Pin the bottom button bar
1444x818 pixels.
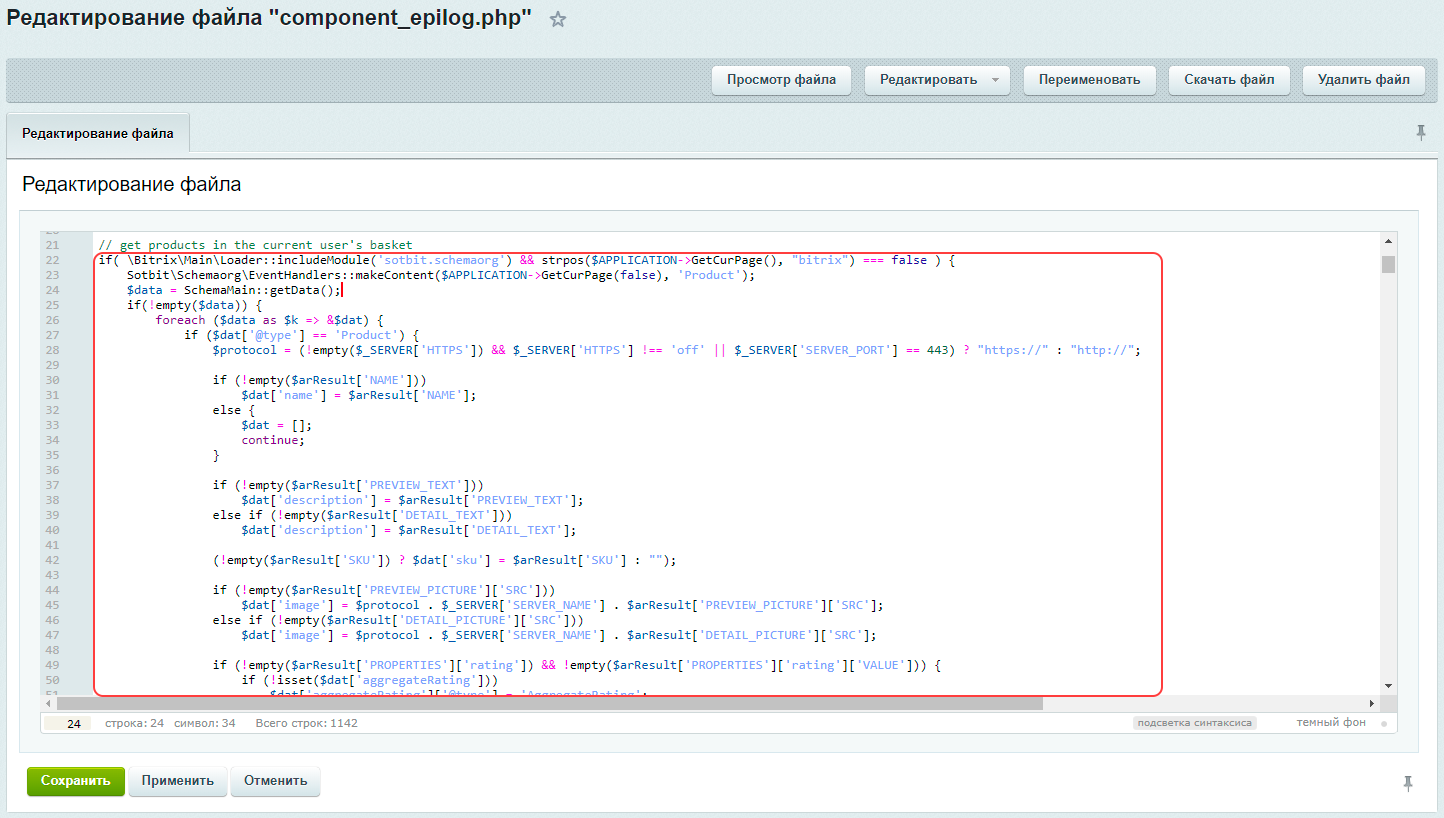pos(1408,784)
